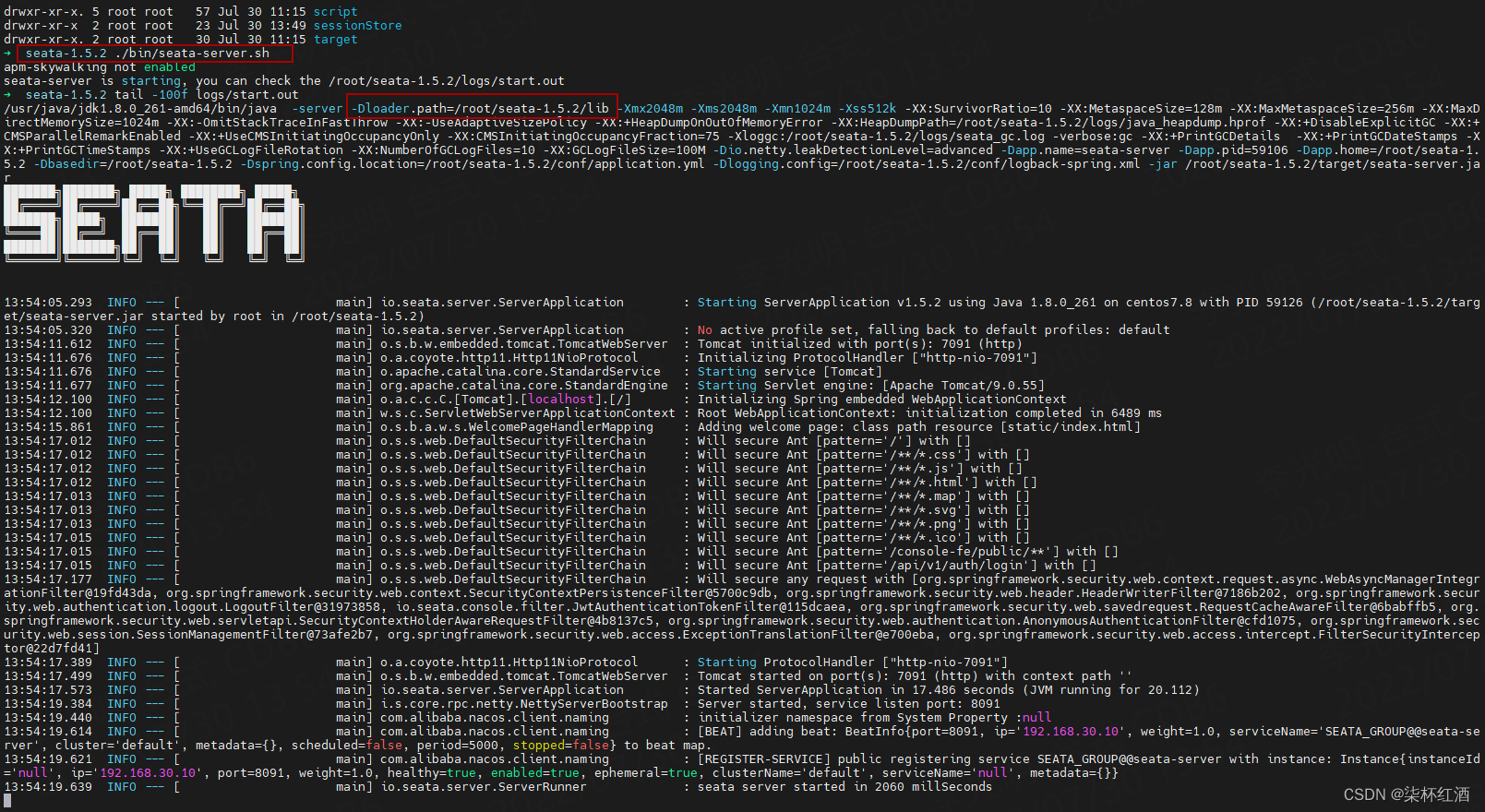Click the pattern='/**/*.png' log line
Screen dimensions: 1485x812
click(x=517, y=524)
